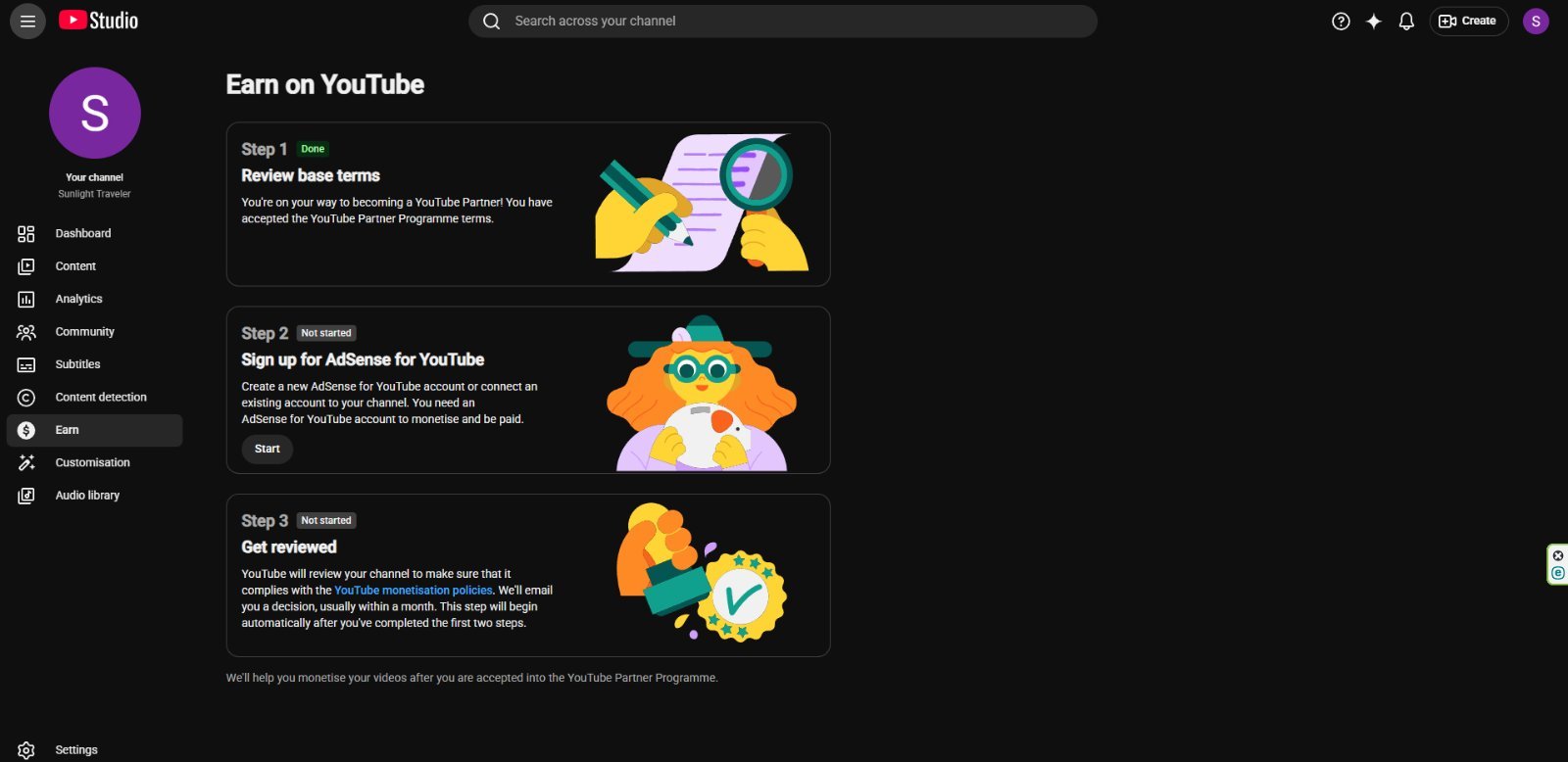Open the Help question mark icon
This screenshot has width=1568, height=762.
coord(1341,21)
